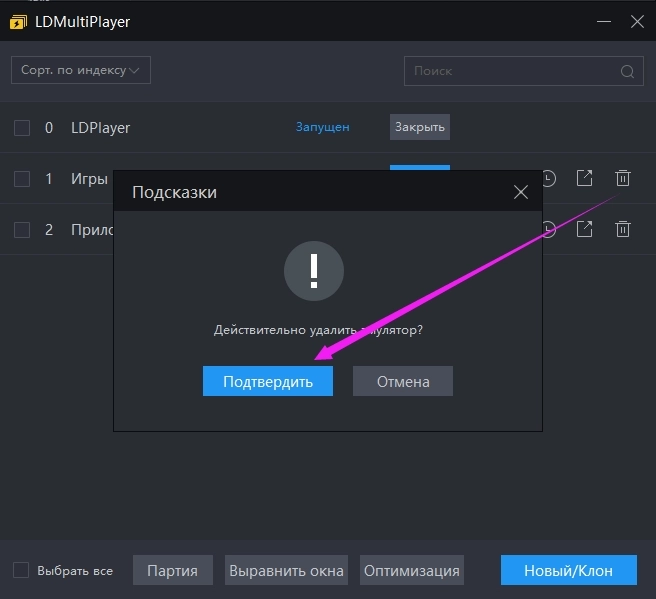This screenshot has height=599, width=656.
Task: Tick the checkbox for emulator row 2
Action: [x=22, y=230]
